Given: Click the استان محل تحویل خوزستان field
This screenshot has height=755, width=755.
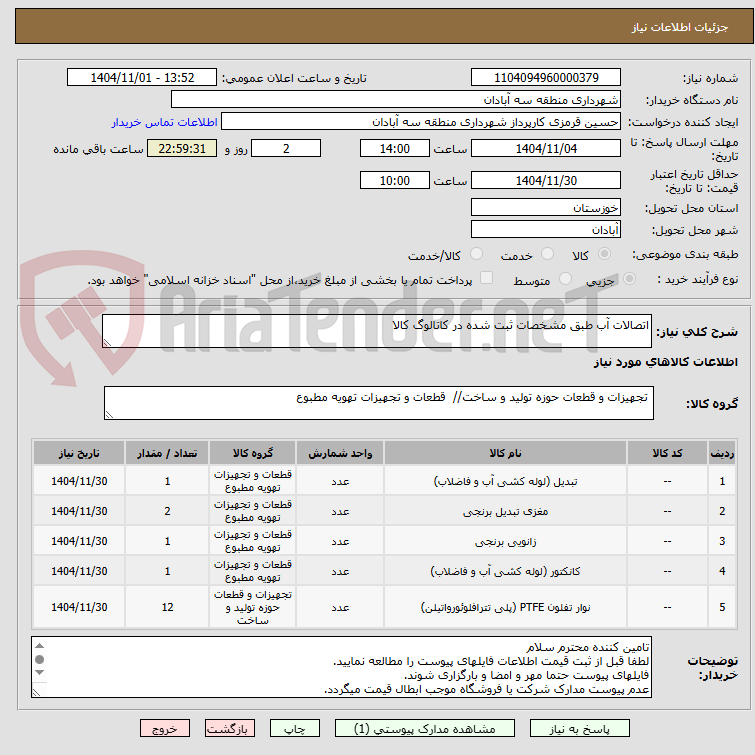Looking at the screenshot, I should 546,208.
